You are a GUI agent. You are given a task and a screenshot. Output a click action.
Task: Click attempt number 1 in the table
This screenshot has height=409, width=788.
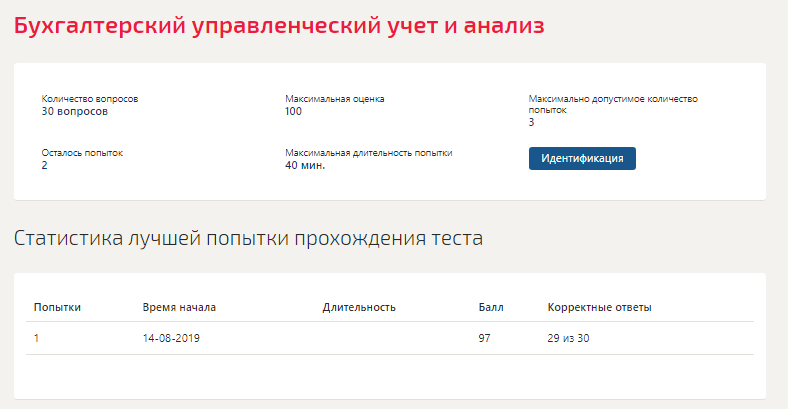(36, 338)
